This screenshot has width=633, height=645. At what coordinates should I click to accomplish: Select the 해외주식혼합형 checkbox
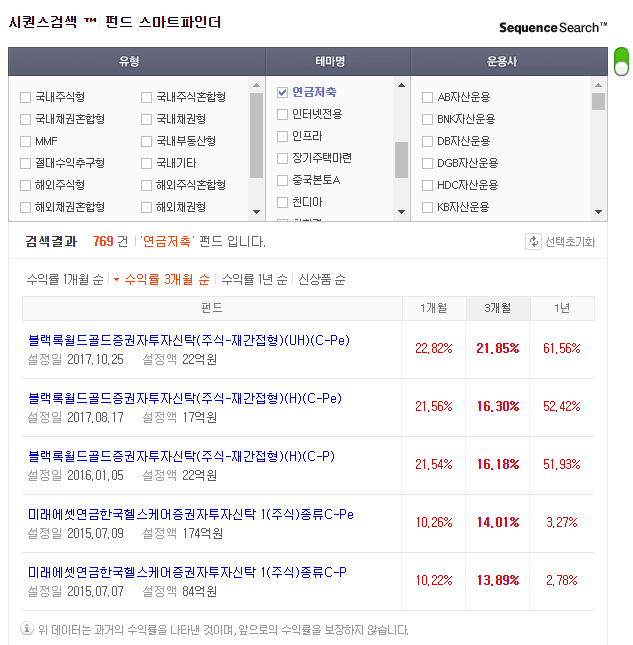pos(146,186)
